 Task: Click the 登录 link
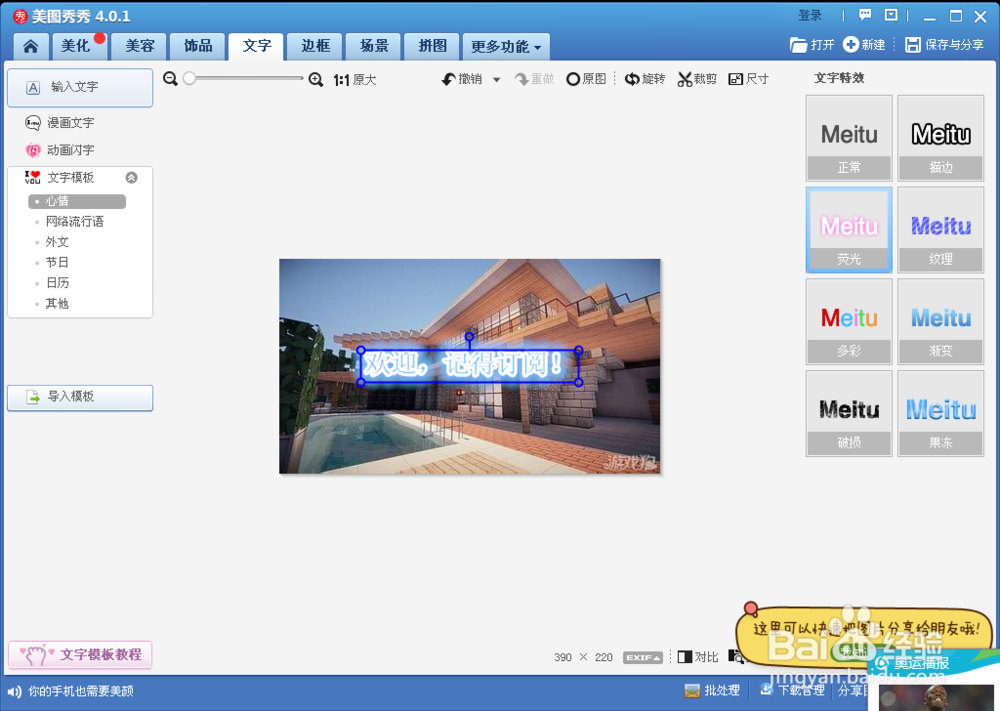[810, 15]
